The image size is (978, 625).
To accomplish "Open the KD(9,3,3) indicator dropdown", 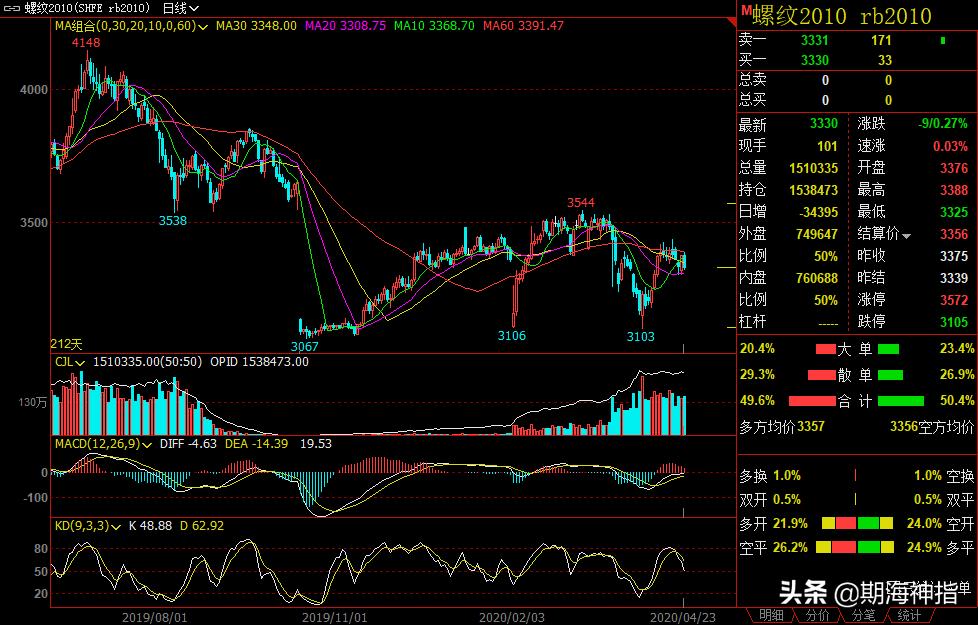I will 116,527.
